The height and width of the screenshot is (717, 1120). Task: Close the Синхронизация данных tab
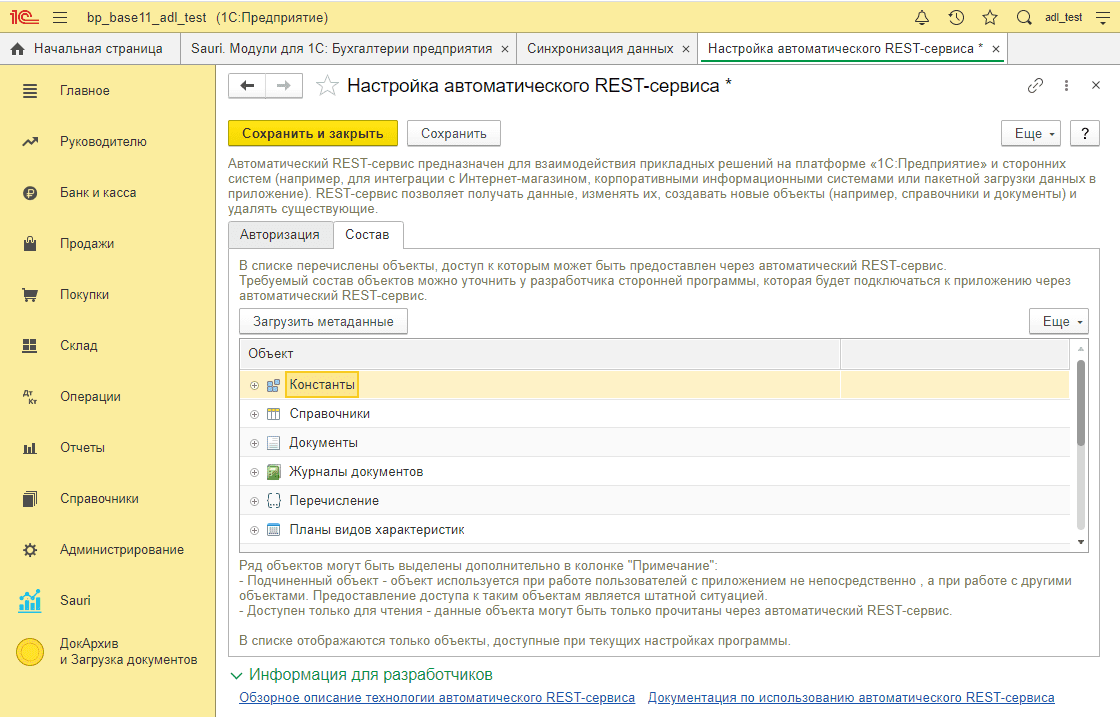686,49
